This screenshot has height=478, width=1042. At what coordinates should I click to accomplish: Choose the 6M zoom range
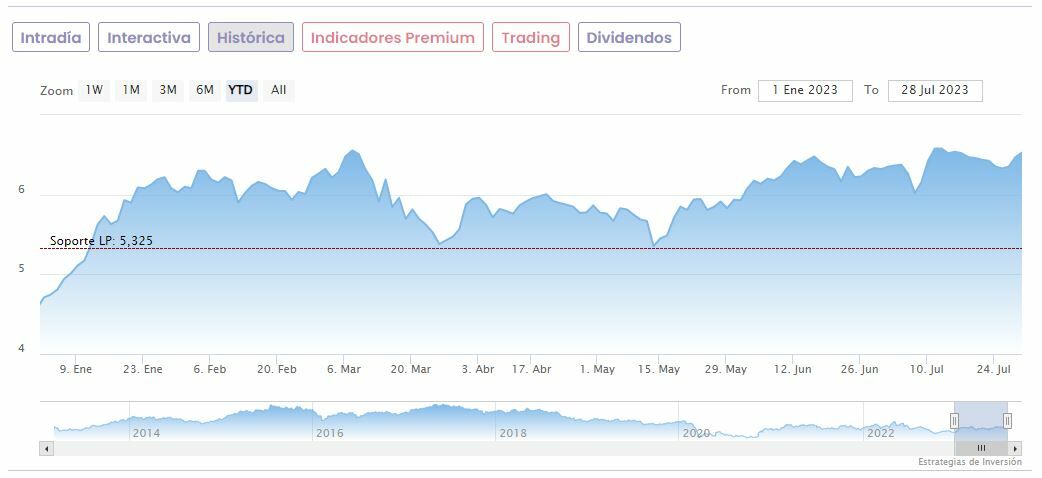click(x=205, y=90)
